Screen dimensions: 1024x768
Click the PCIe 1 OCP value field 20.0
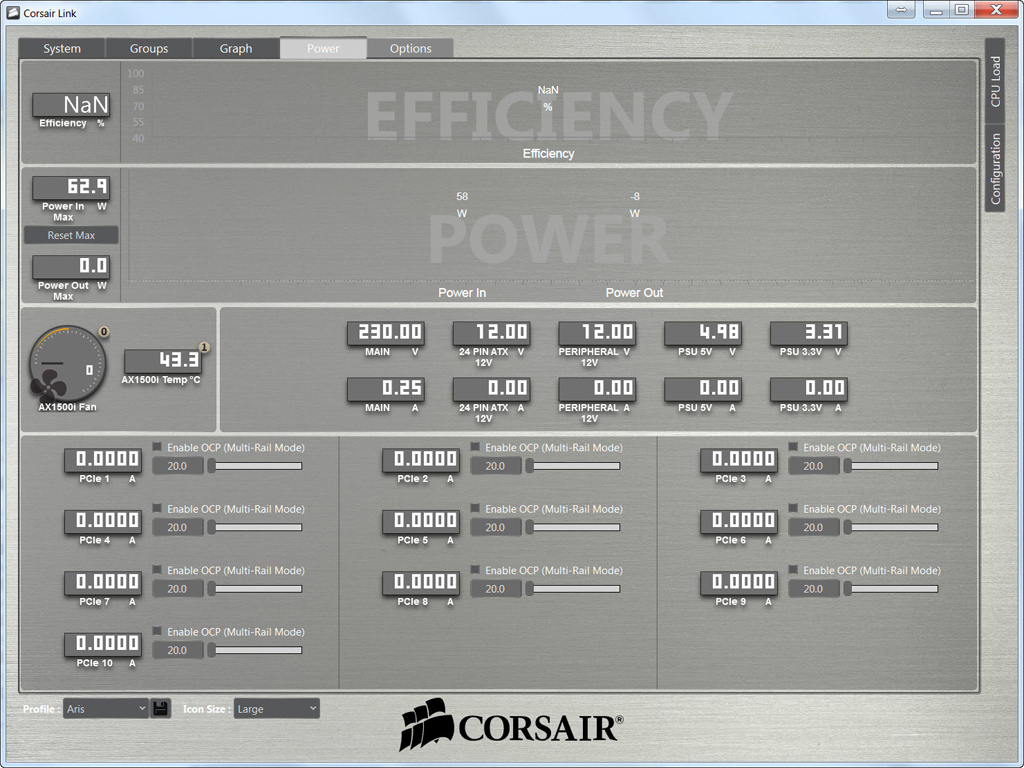(178, 466)
